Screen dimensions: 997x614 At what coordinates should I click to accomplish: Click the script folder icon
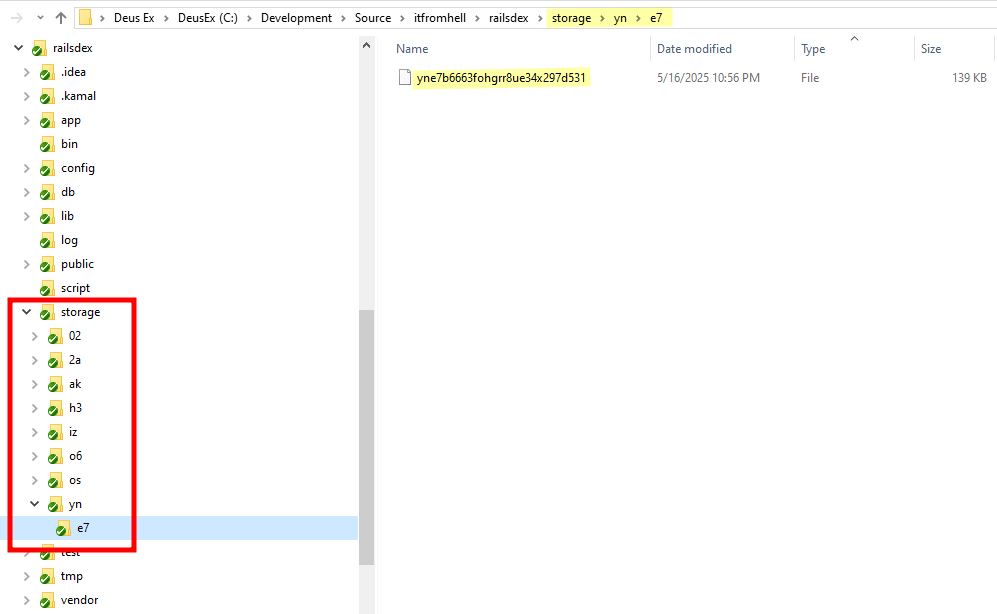click(46, 289)
